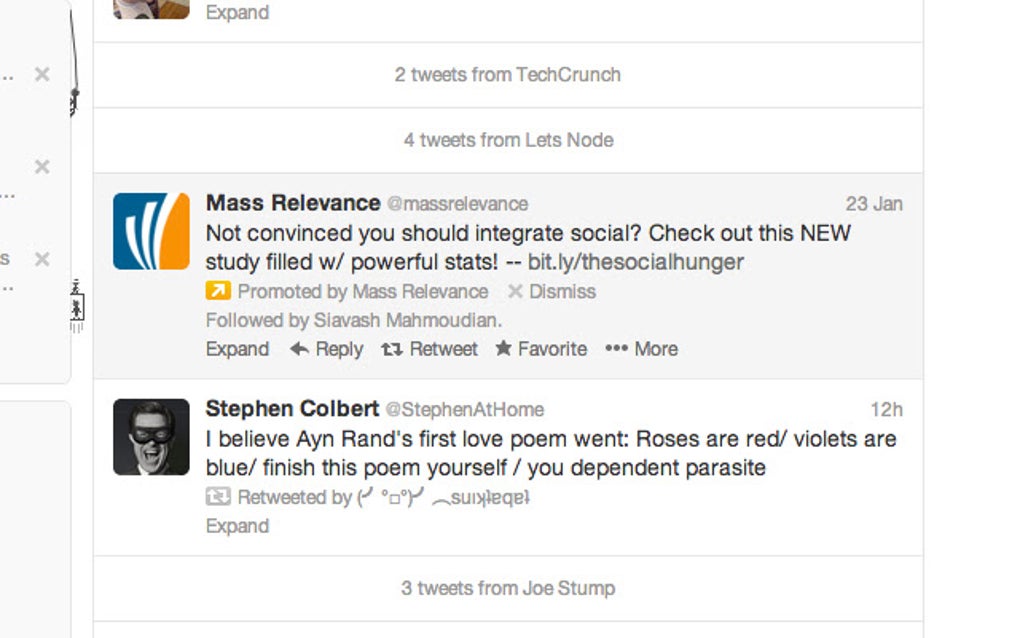Click the 23 Jan timestamp
This screenshot has height=638, width=1020.
873,204
